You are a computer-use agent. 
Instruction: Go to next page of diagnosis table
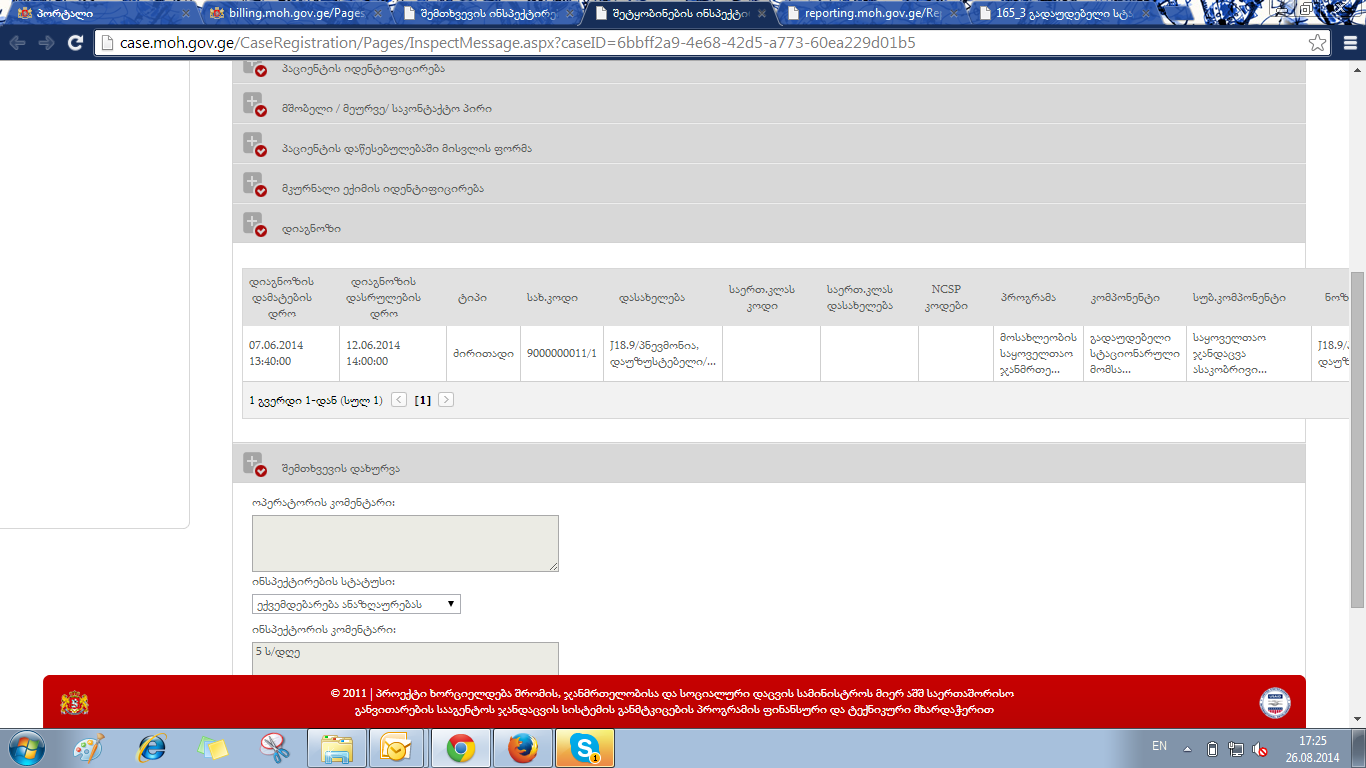tap(446, 400)
